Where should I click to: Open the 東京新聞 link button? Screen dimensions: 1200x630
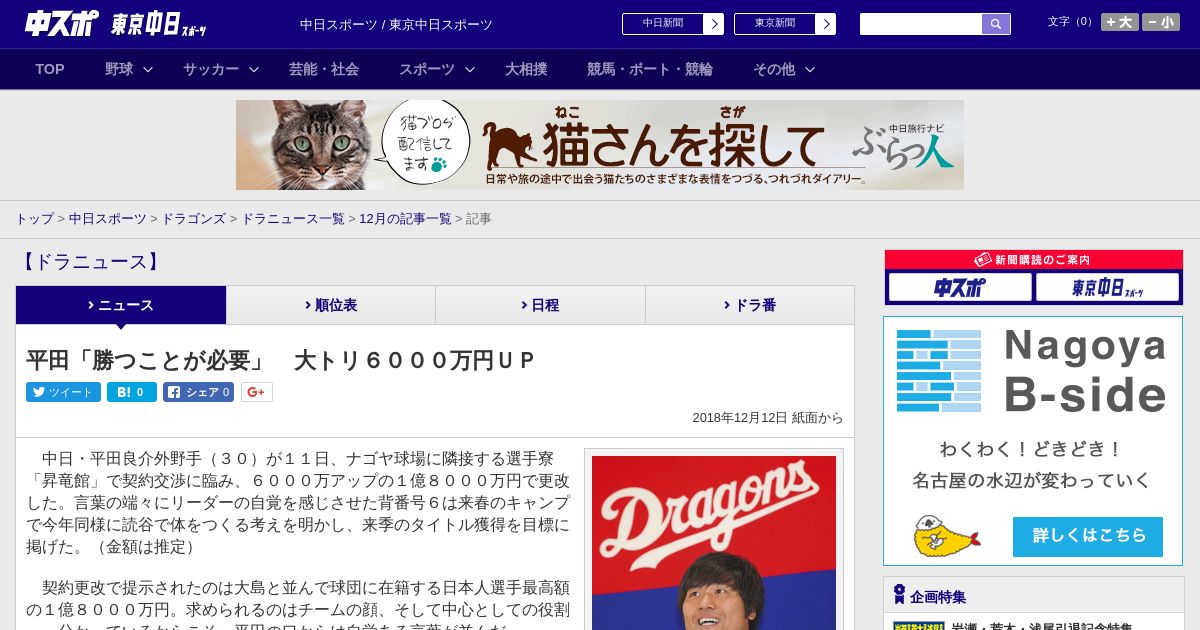pyautogui.click(x=775, y=23)
